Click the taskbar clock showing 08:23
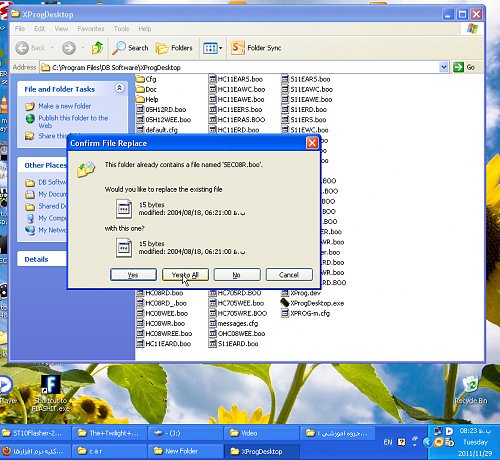Viewport: 500px width, 460px height. point(475,431)
